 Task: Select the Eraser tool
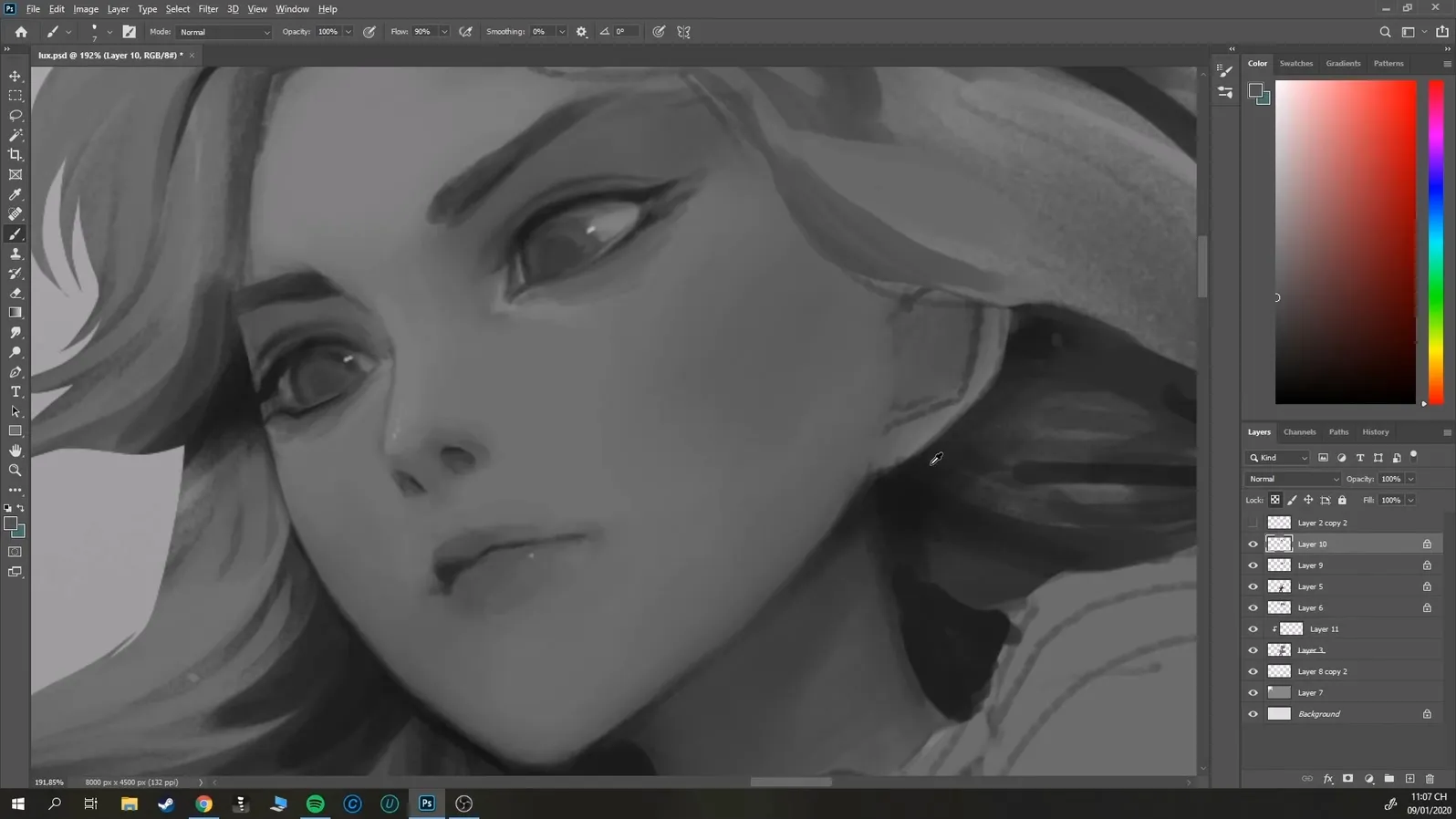(16, 294)
